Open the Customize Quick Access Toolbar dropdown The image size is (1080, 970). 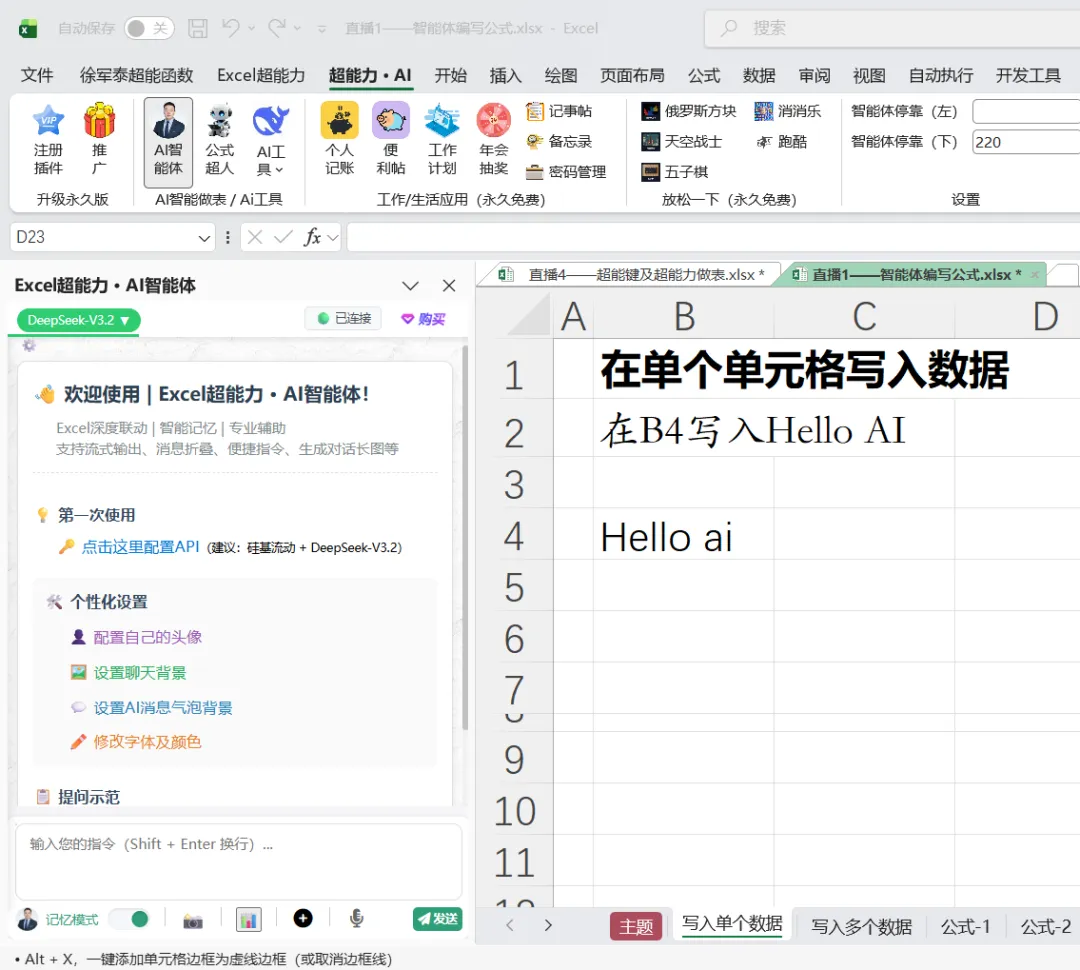pyautogui.click(x=322, y=29)
